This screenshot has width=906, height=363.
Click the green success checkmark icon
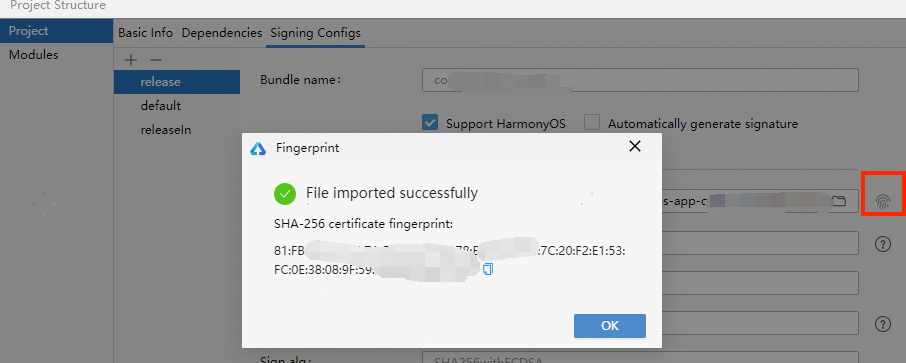[285, 194]
